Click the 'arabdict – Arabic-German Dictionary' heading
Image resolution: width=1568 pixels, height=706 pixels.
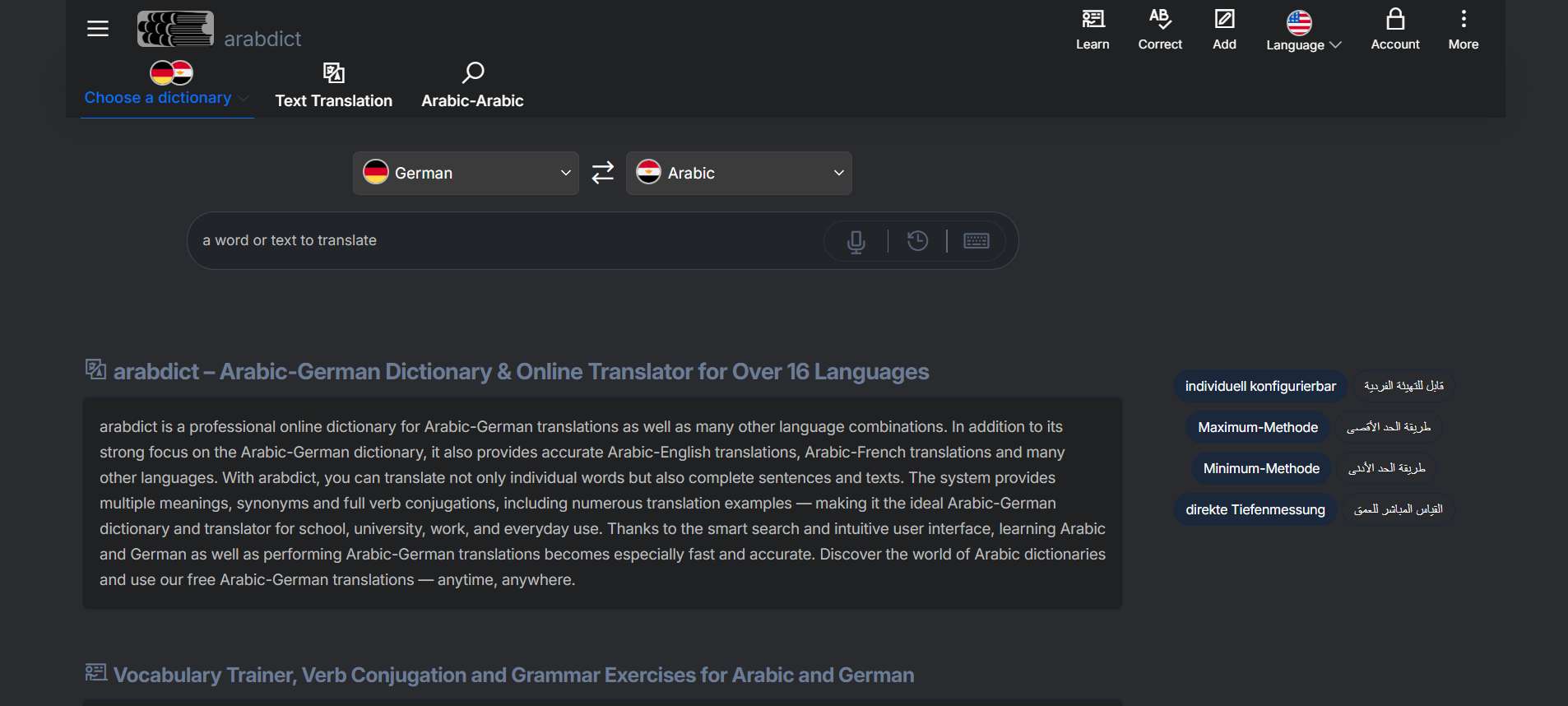522,372
